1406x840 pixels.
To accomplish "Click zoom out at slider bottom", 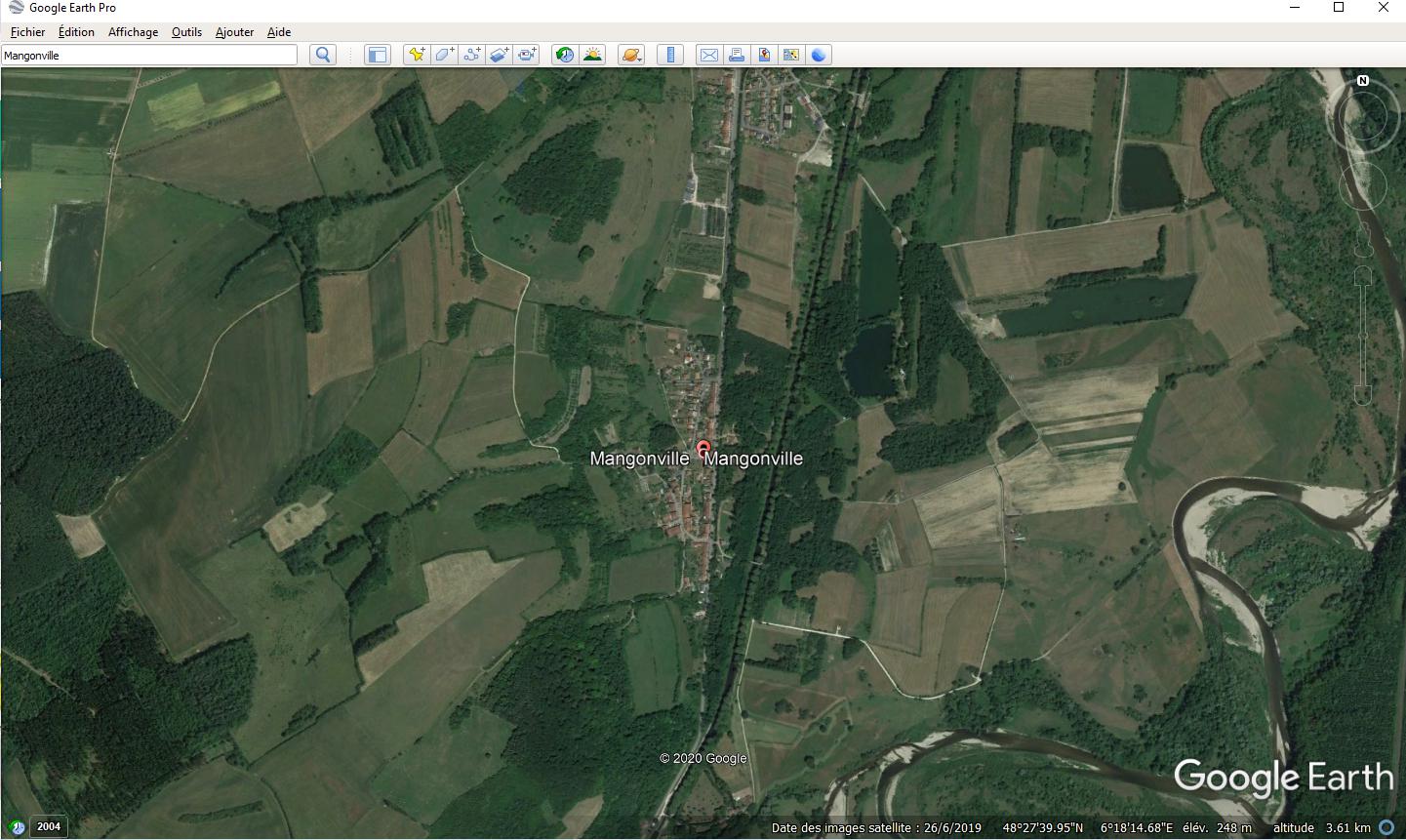I will (x=1362, y=394).
